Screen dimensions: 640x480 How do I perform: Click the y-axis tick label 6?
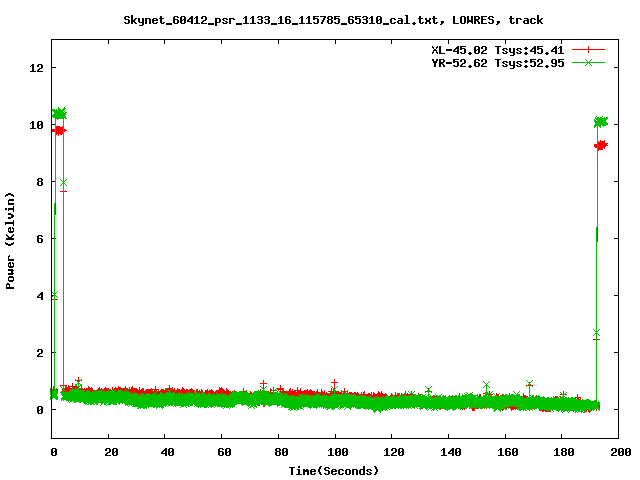pyautogui.click(x=40, y=239)
